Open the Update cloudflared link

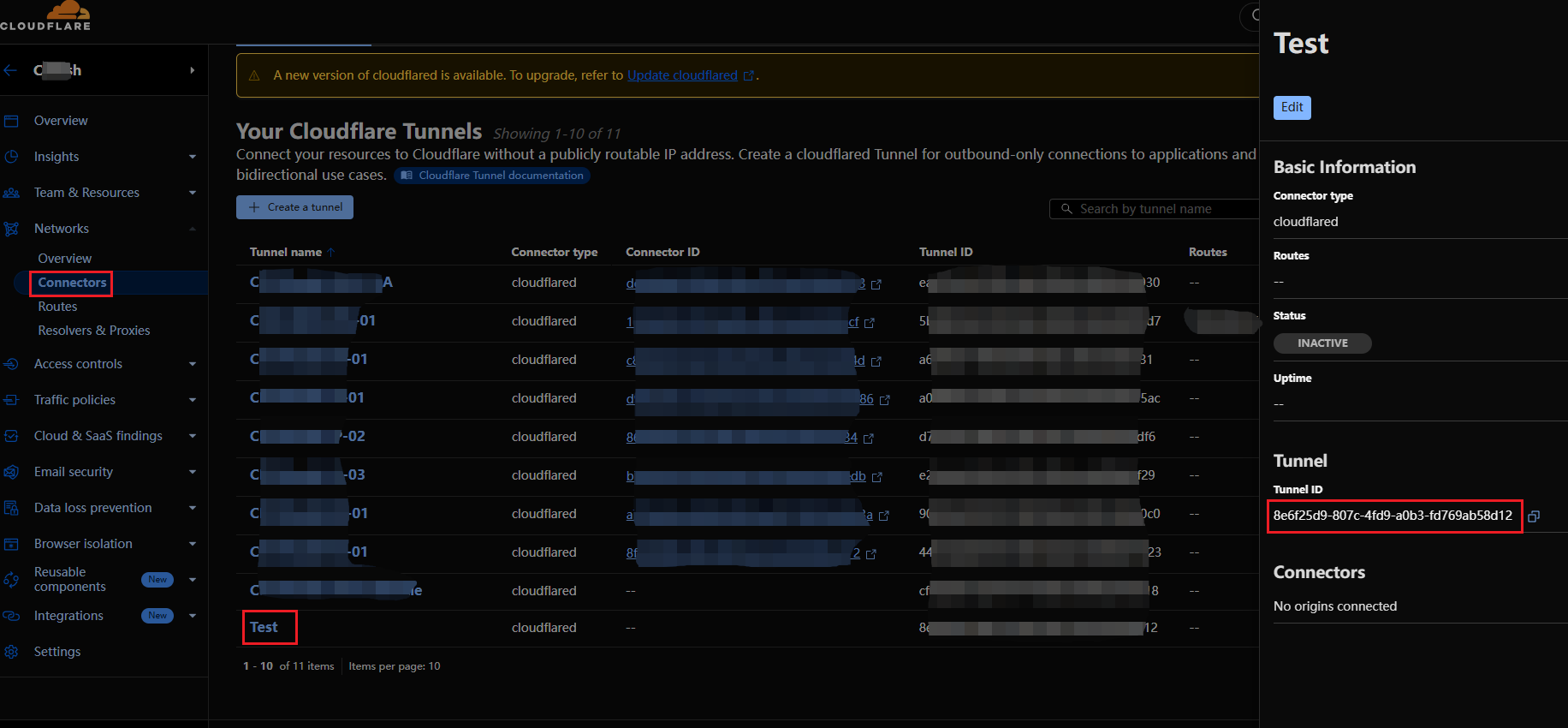click(682, 75)
